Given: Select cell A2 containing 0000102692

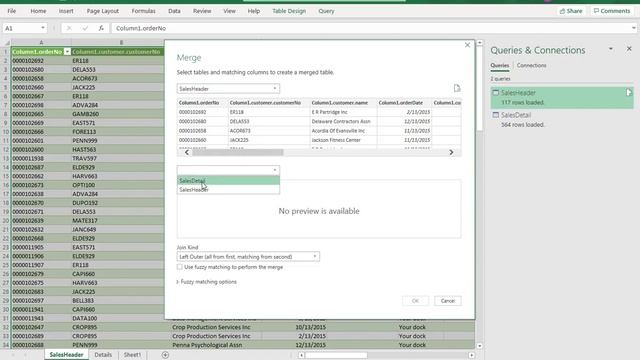Looking at the screenshot, I should click(x=41, y=61).
